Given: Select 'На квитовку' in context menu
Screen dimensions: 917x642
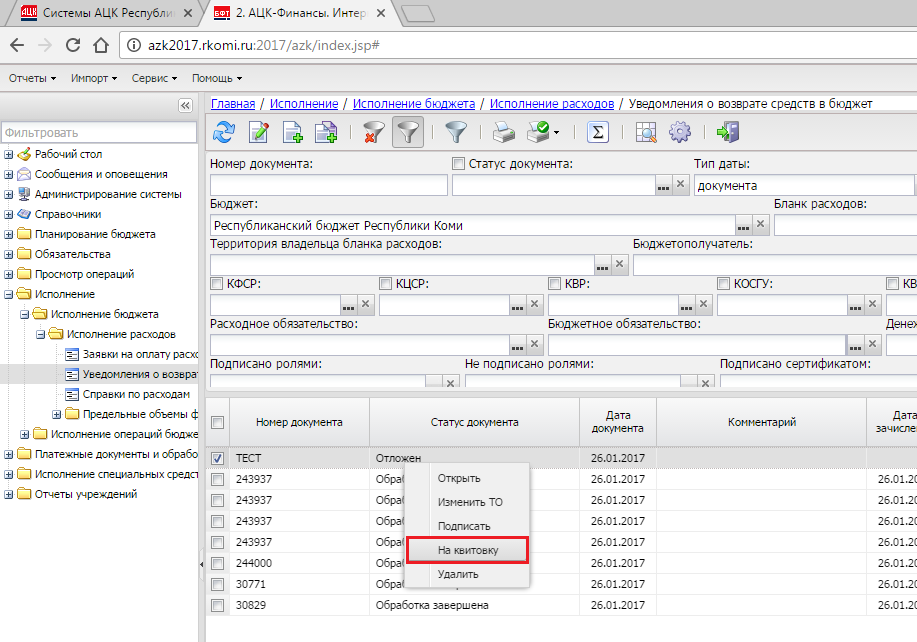Looking at the screenshot, I should coord(467,550).
